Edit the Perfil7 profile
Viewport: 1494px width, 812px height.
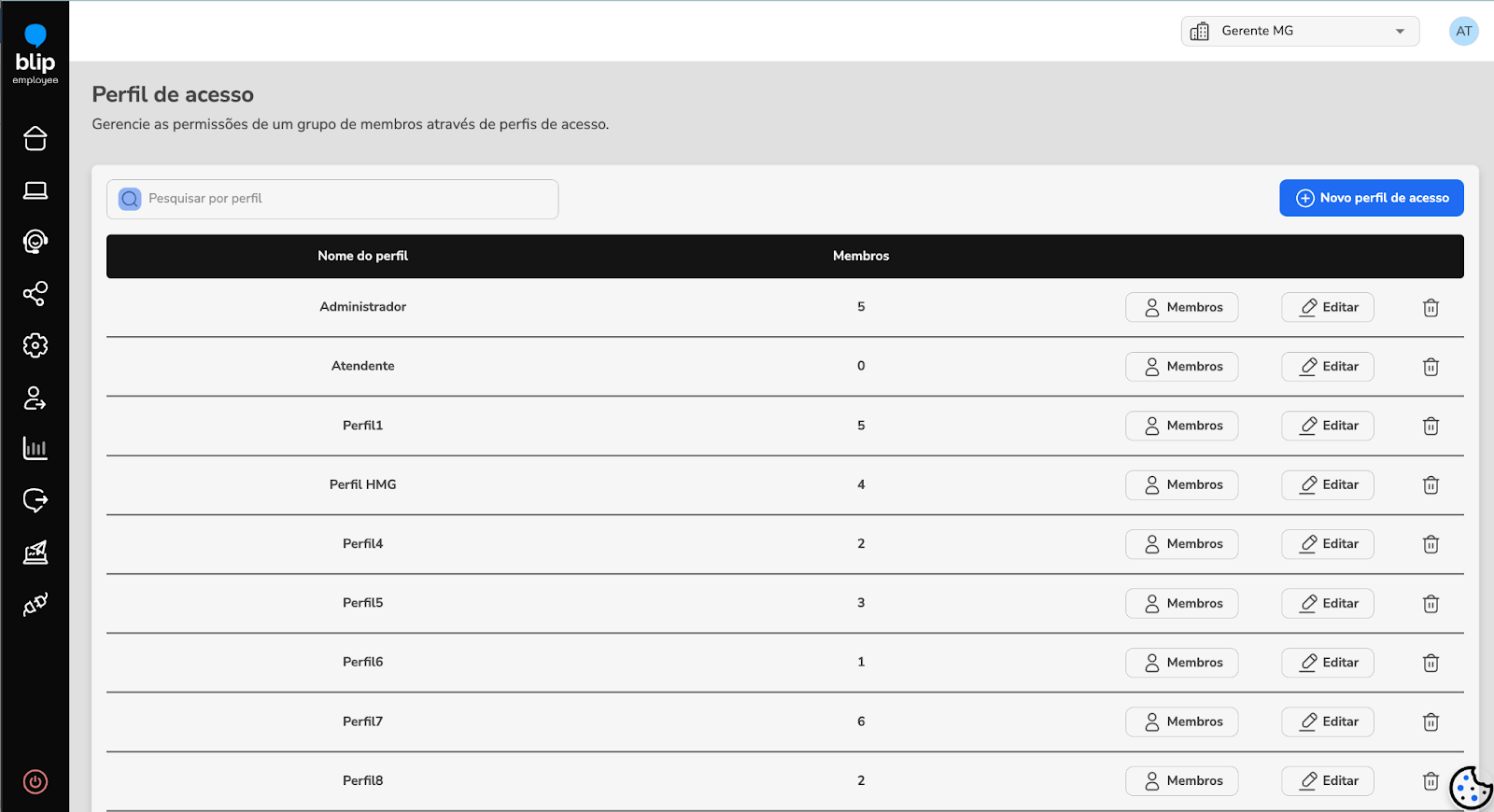1327,721
